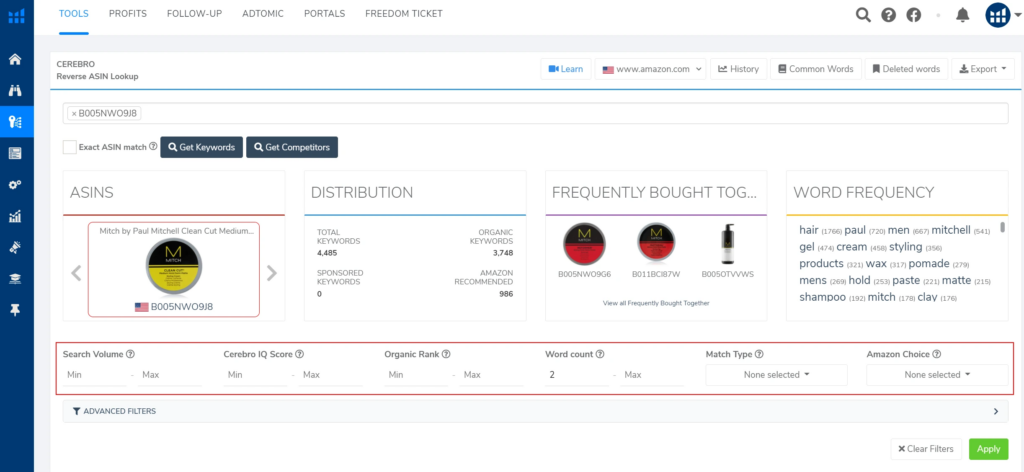This screenshot has height=472, width=1024.
Task: Open View all Frequently Bought Together link
Action: coord(656,303)
